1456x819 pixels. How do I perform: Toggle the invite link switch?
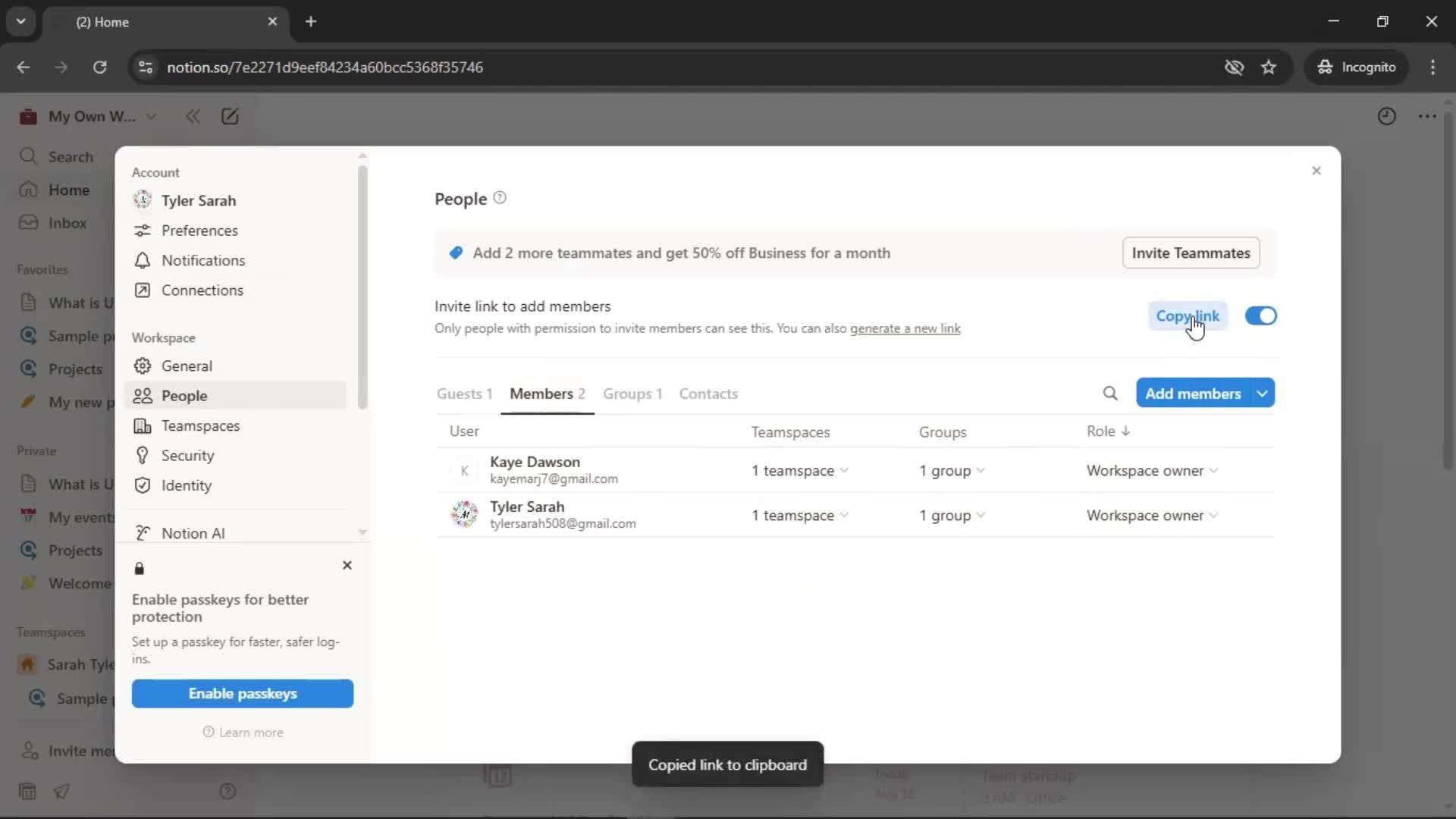click(x=1260, y=315)
